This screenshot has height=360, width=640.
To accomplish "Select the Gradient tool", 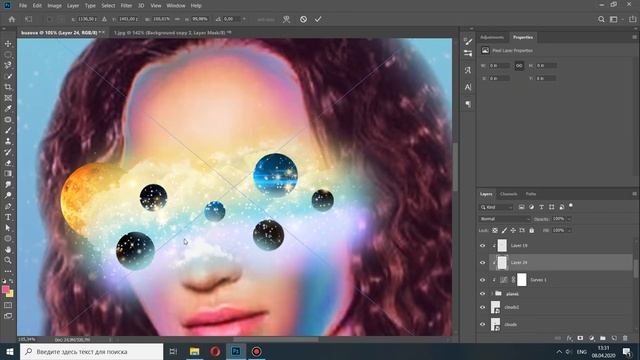I will 8,173.
